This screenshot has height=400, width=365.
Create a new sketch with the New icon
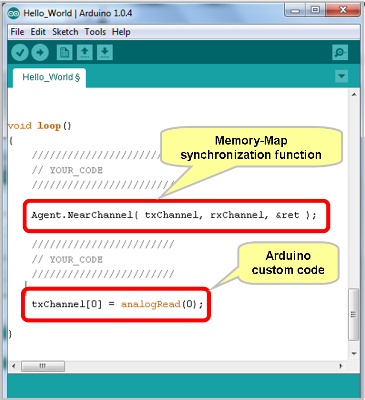point(65,52)
